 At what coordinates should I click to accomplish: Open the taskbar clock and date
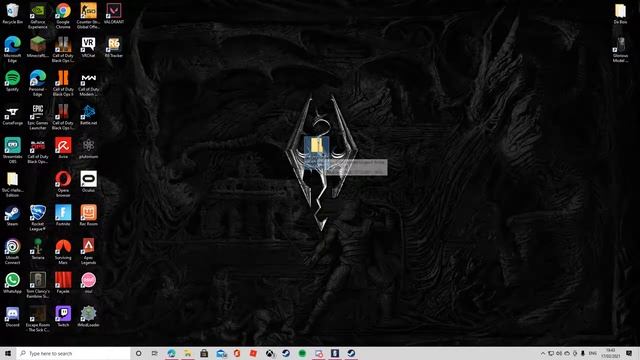click(x=611, y=353)
